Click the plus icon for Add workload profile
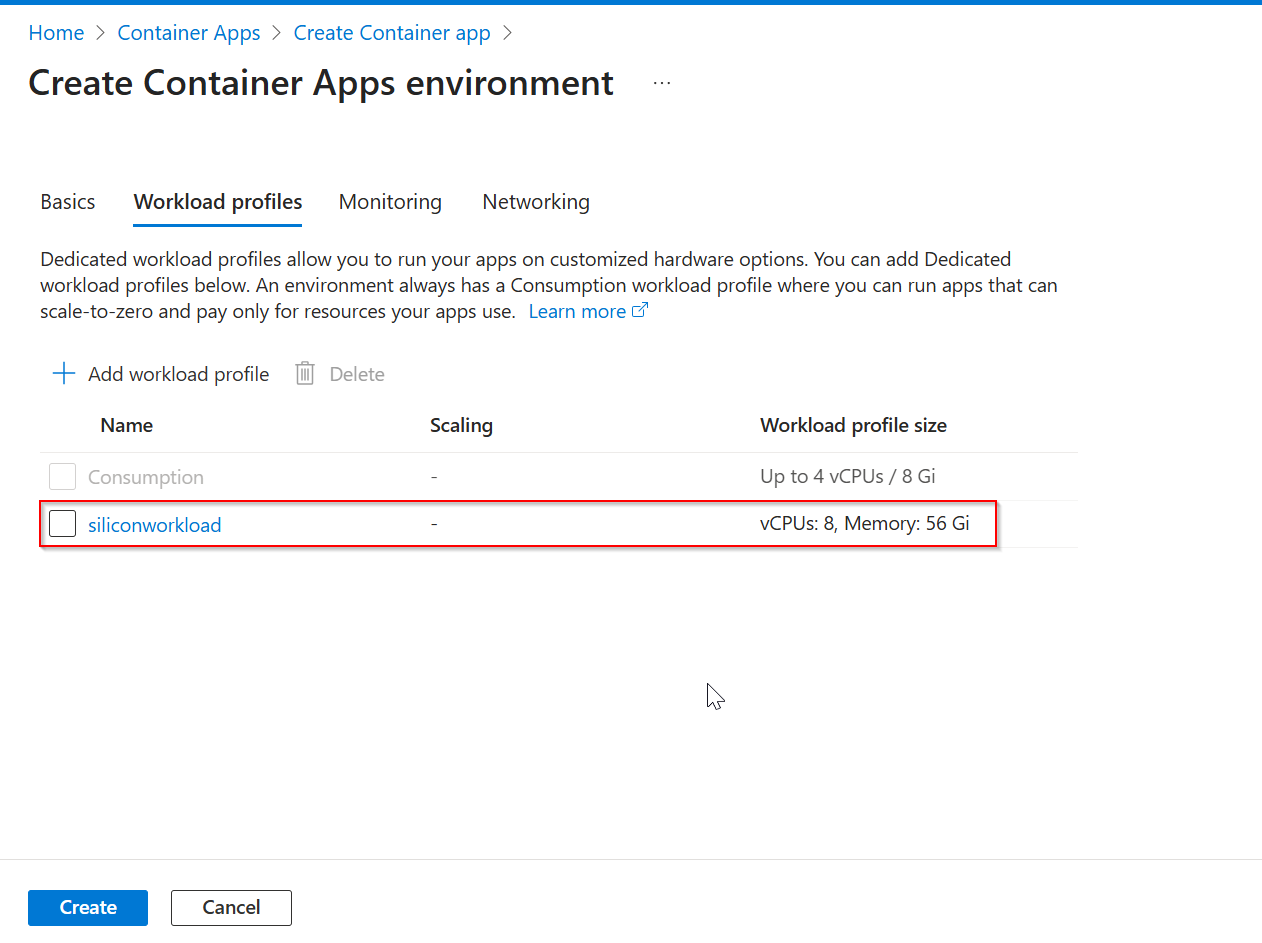The image size is (1262, 943). point(64,374)
